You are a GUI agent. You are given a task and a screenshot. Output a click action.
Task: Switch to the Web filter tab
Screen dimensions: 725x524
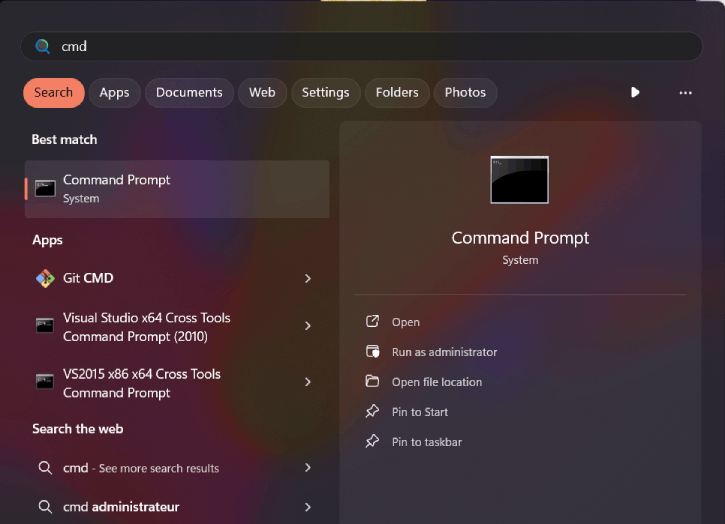(262, 92)
